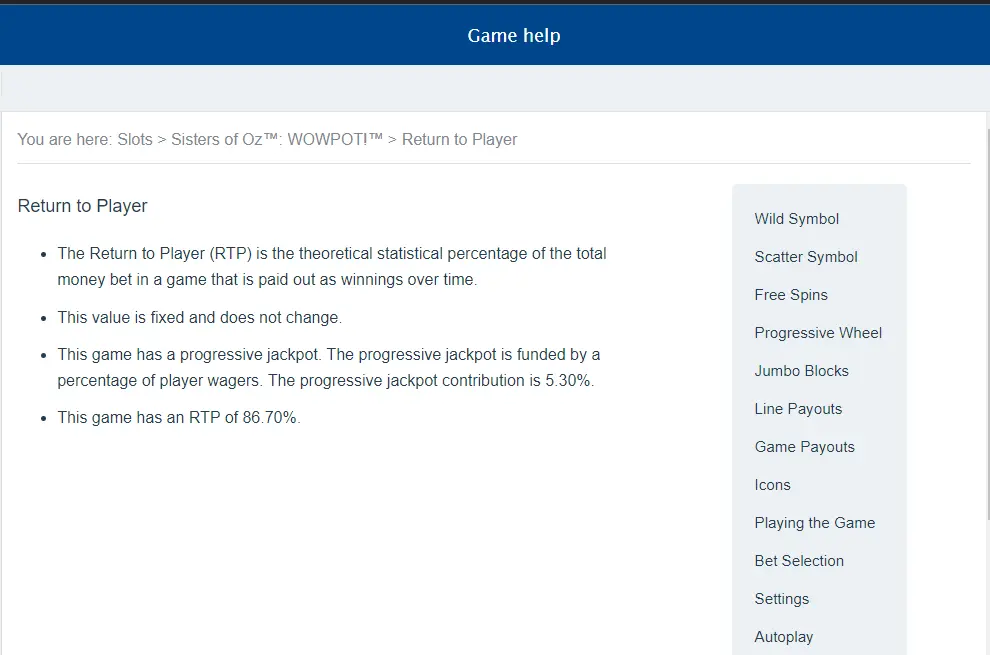990x655 pixels.
Task: Open the Game Payouts help topic
Action: (804, 447)
